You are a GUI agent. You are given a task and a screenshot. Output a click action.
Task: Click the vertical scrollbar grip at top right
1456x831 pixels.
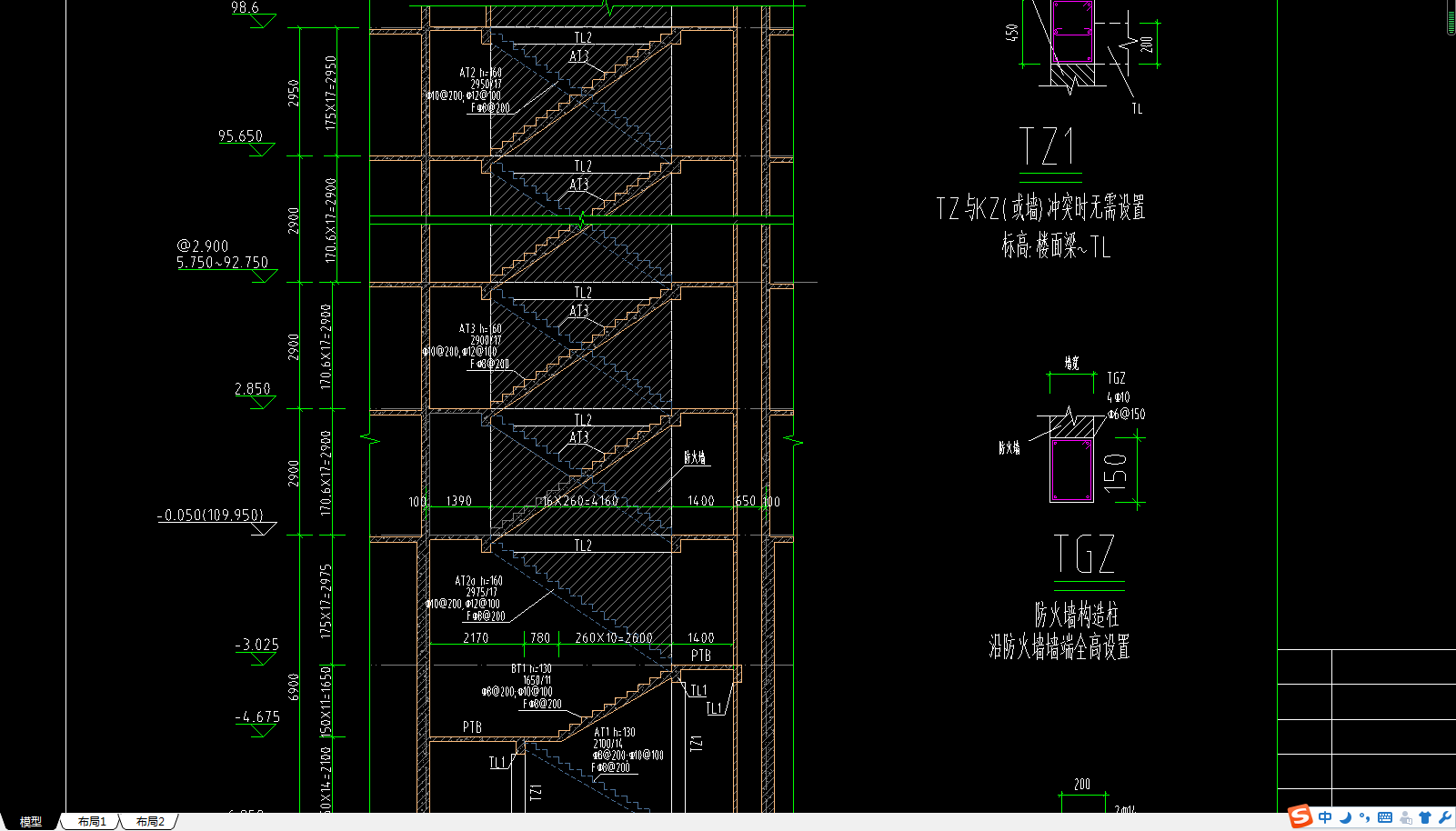(x=1451, y=20)
